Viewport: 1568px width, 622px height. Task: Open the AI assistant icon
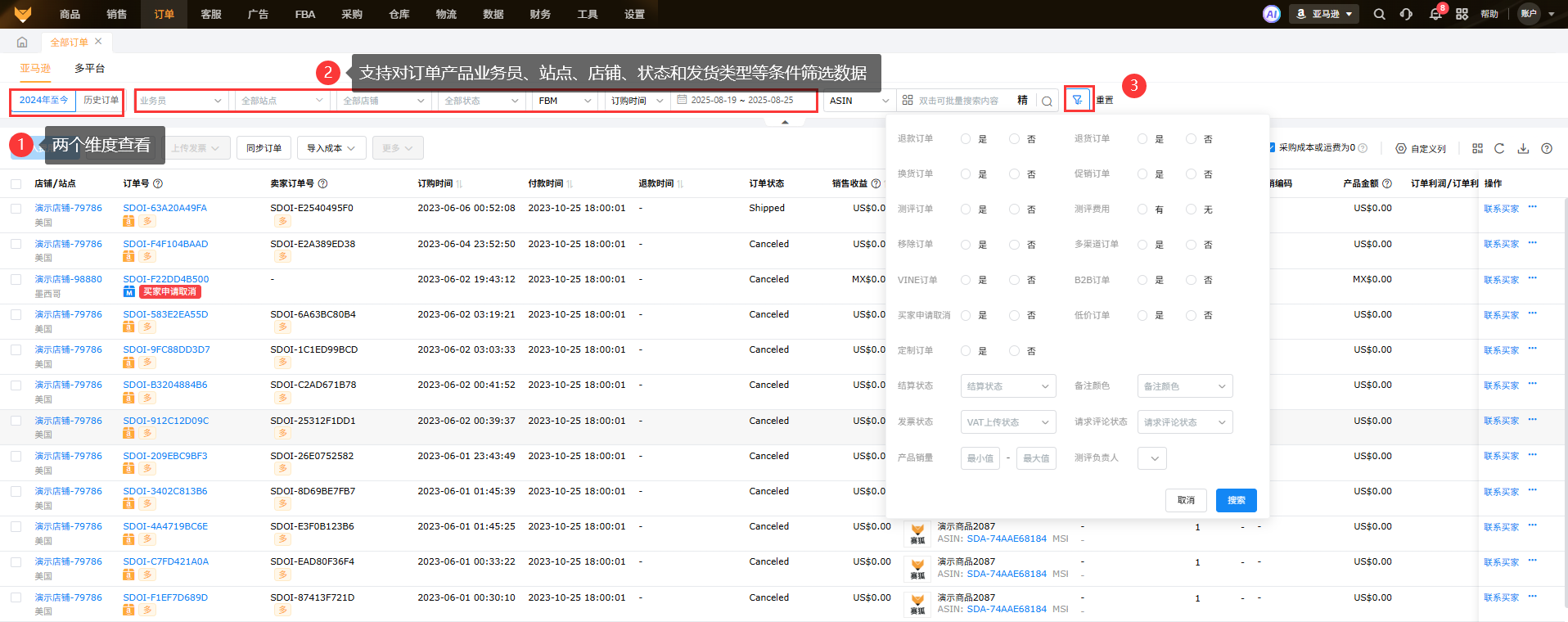point(1271,14)
